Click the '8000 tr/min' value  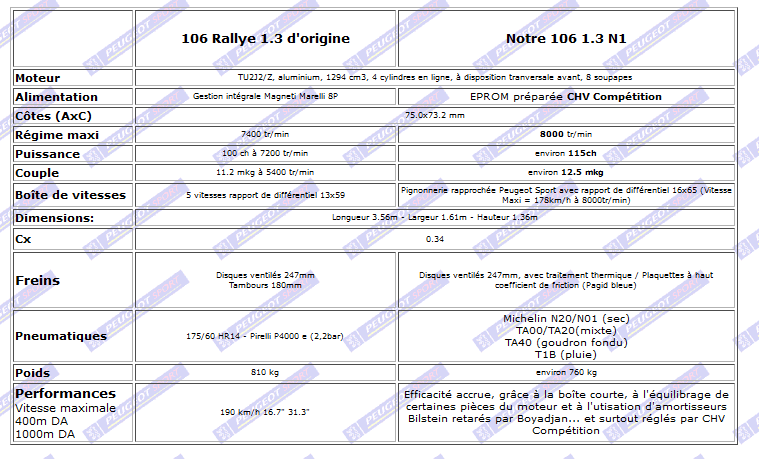(566, 134)
